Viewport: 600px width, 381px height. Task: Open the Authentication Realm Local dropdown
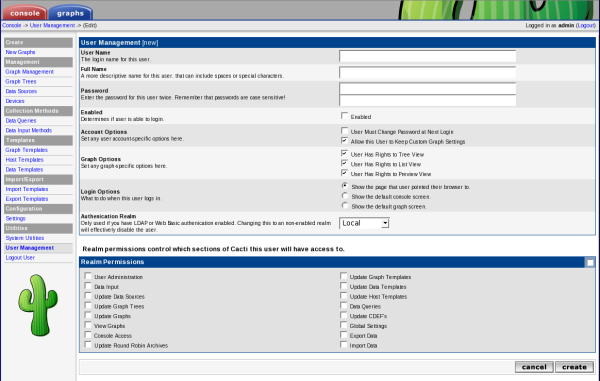coord(364,223)
